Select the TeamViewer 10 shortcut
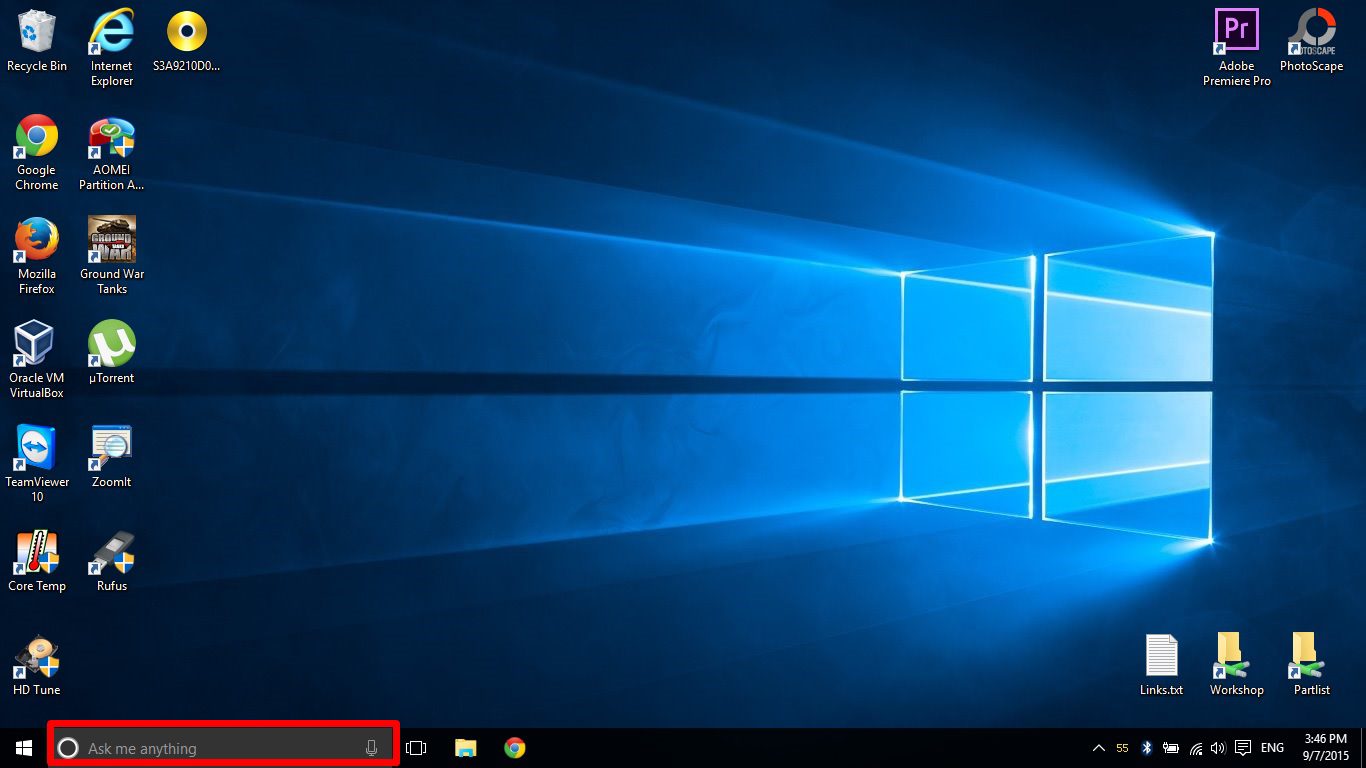The image size is (1366, 768). (37, 464)
